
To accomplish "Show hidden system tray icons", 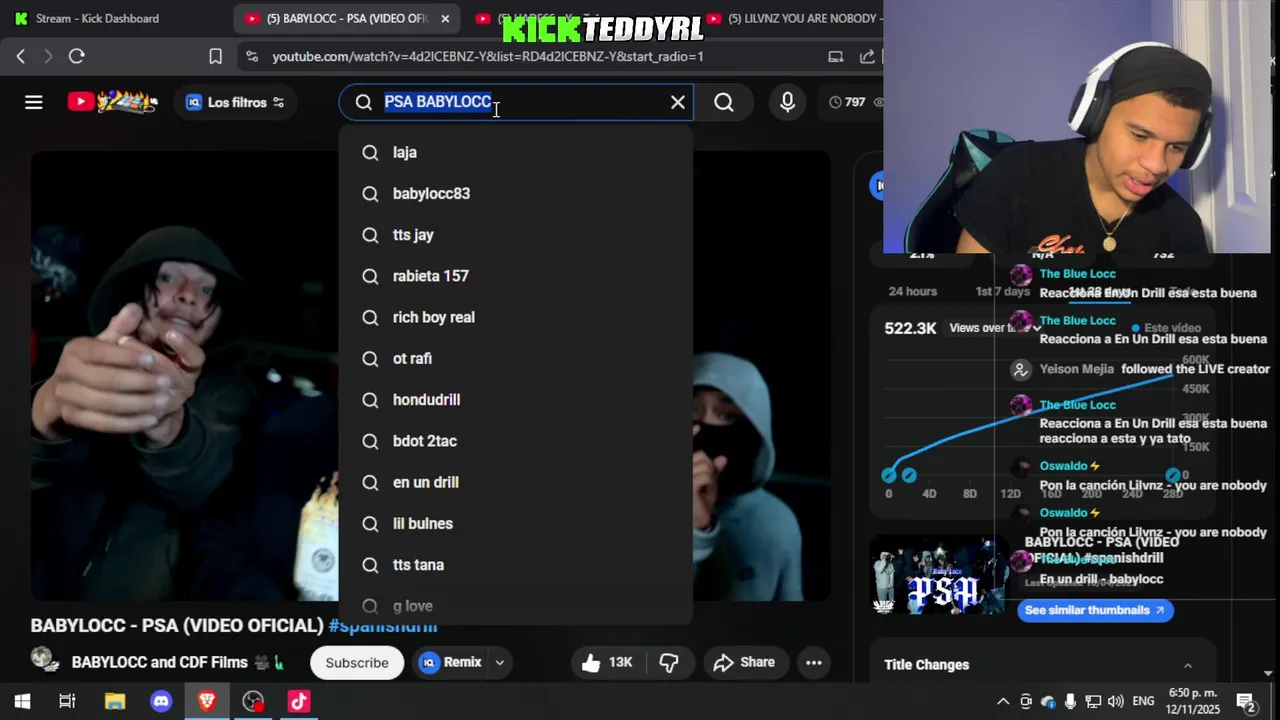I will point(1003,701).
